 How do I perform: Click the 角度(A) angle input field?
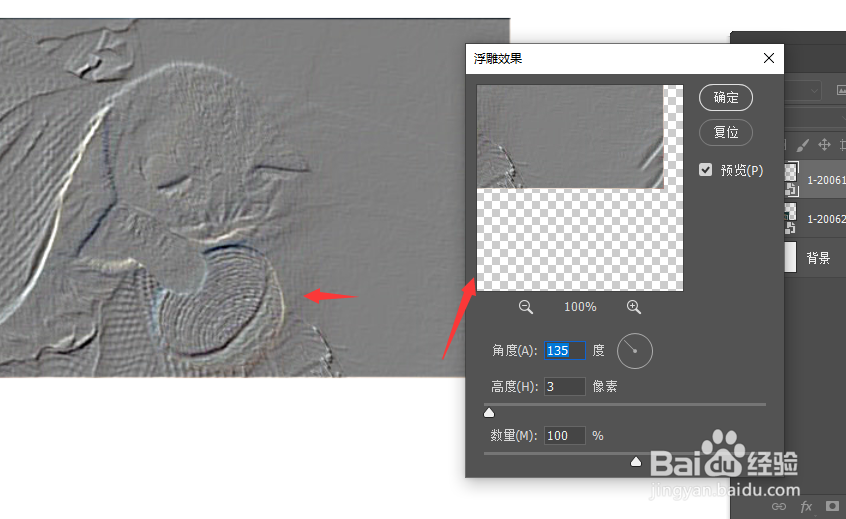[x=565, y=351]
